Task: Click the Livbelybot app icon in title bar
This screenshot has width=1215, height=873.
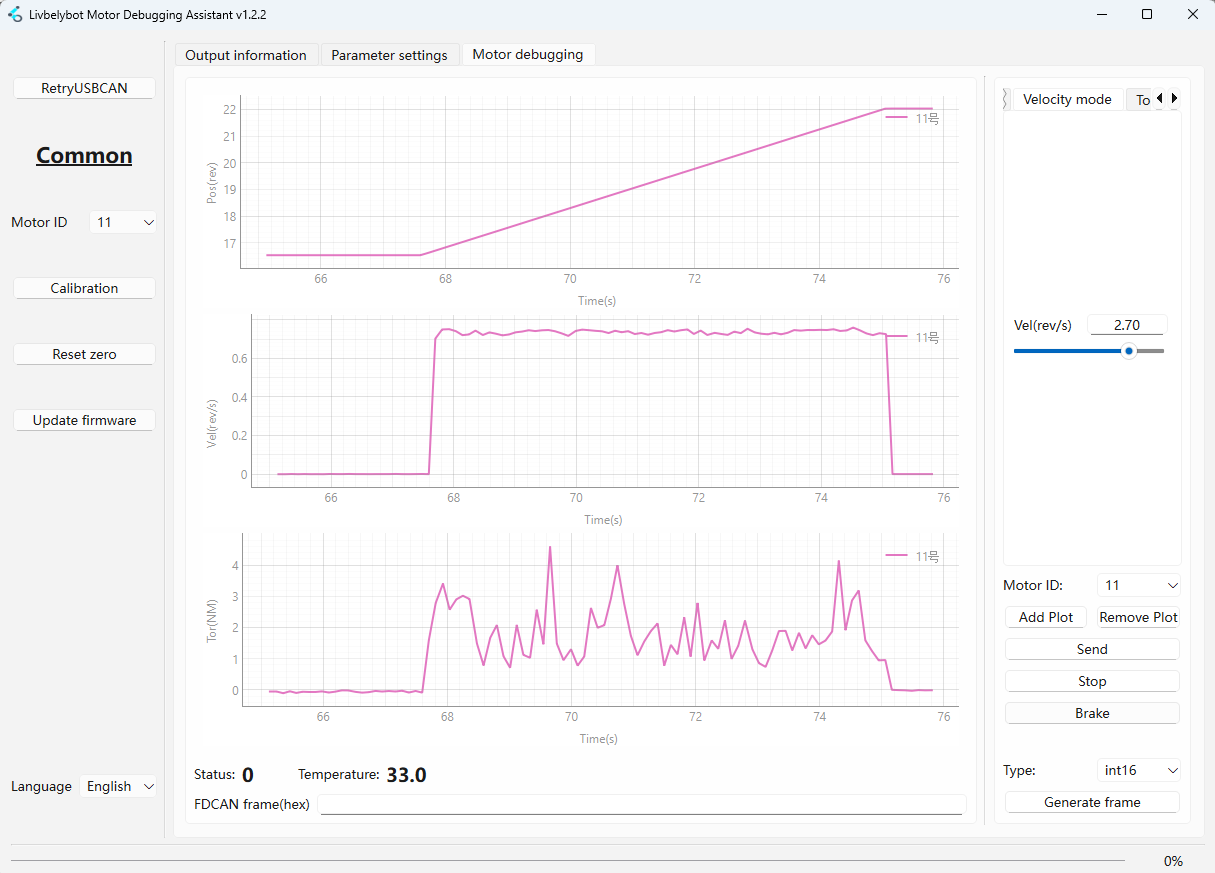Action: 15,15
